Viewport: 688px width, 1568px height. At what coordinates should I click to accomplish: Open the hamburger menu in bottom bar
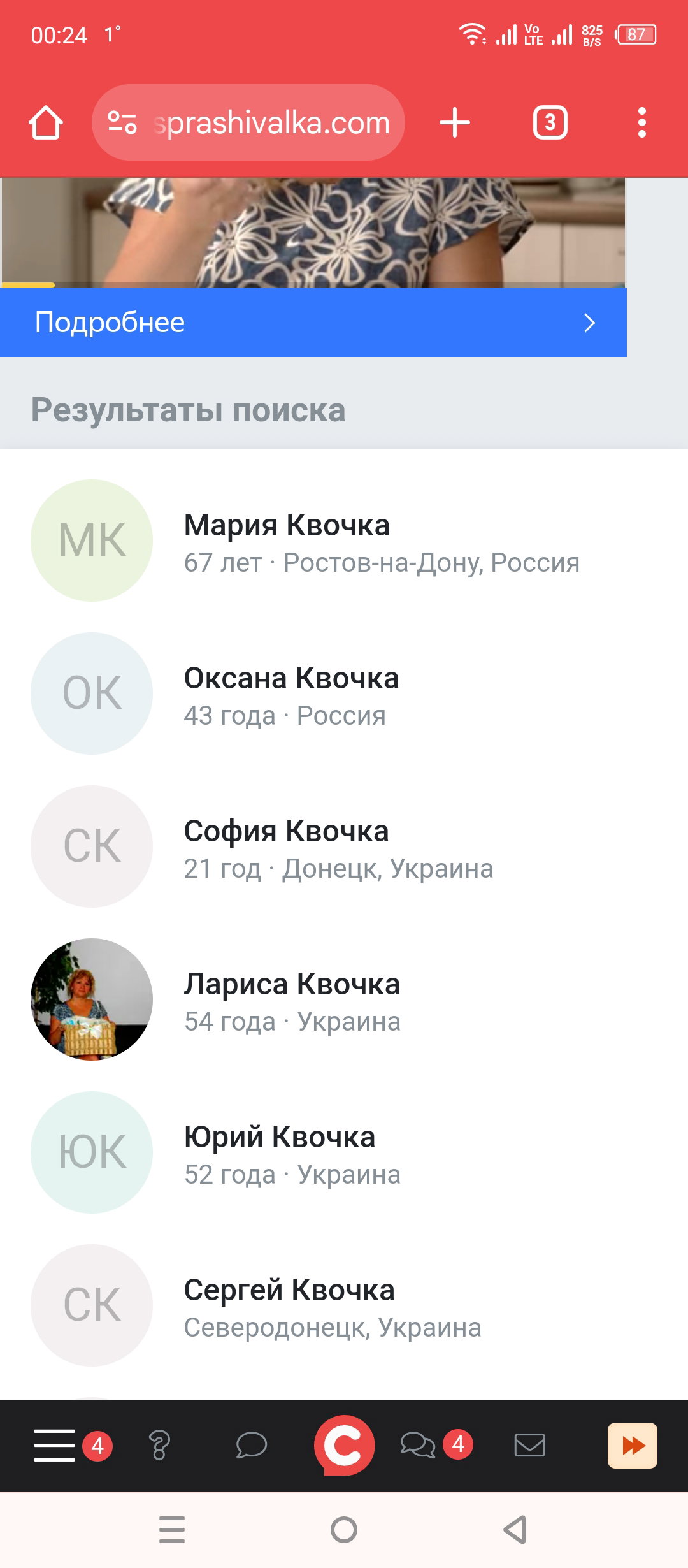pos(55,1445)
